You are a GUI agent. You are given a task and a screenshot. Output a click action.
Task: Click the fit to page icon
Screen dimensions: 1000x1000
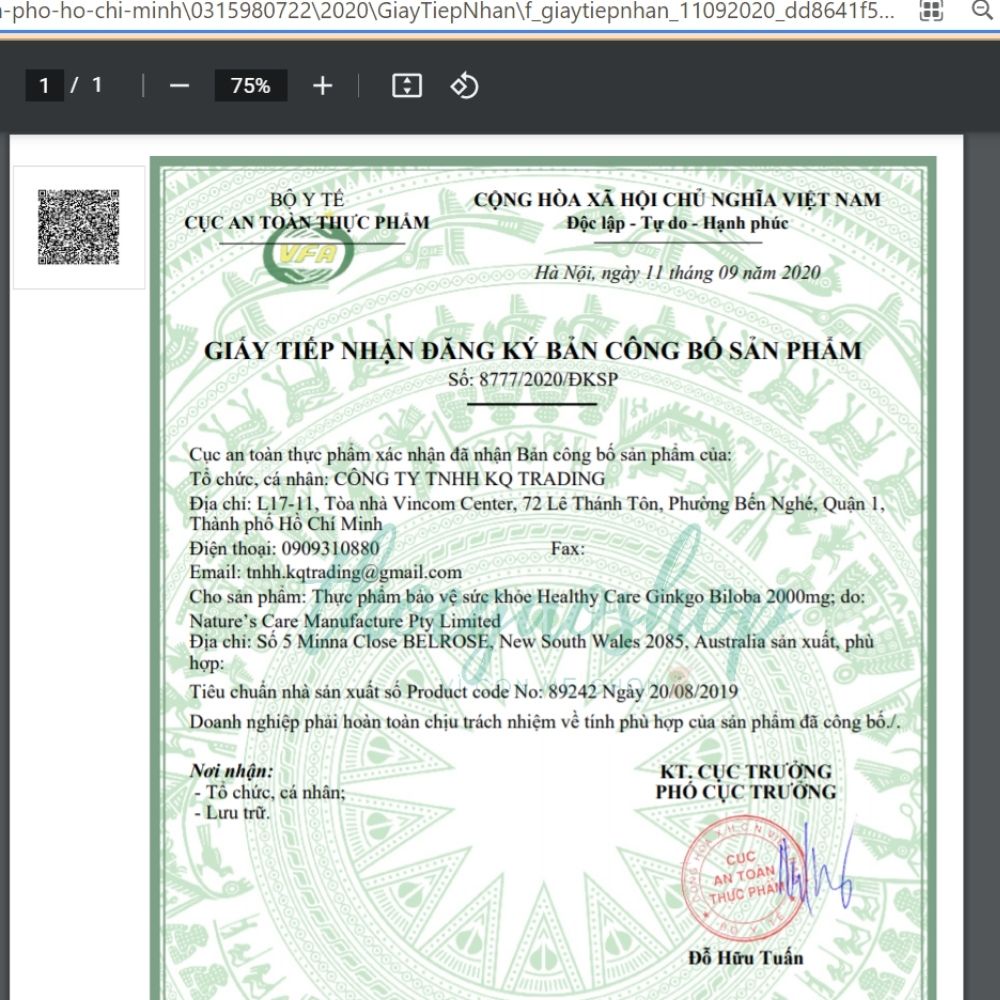pos(407,86)
